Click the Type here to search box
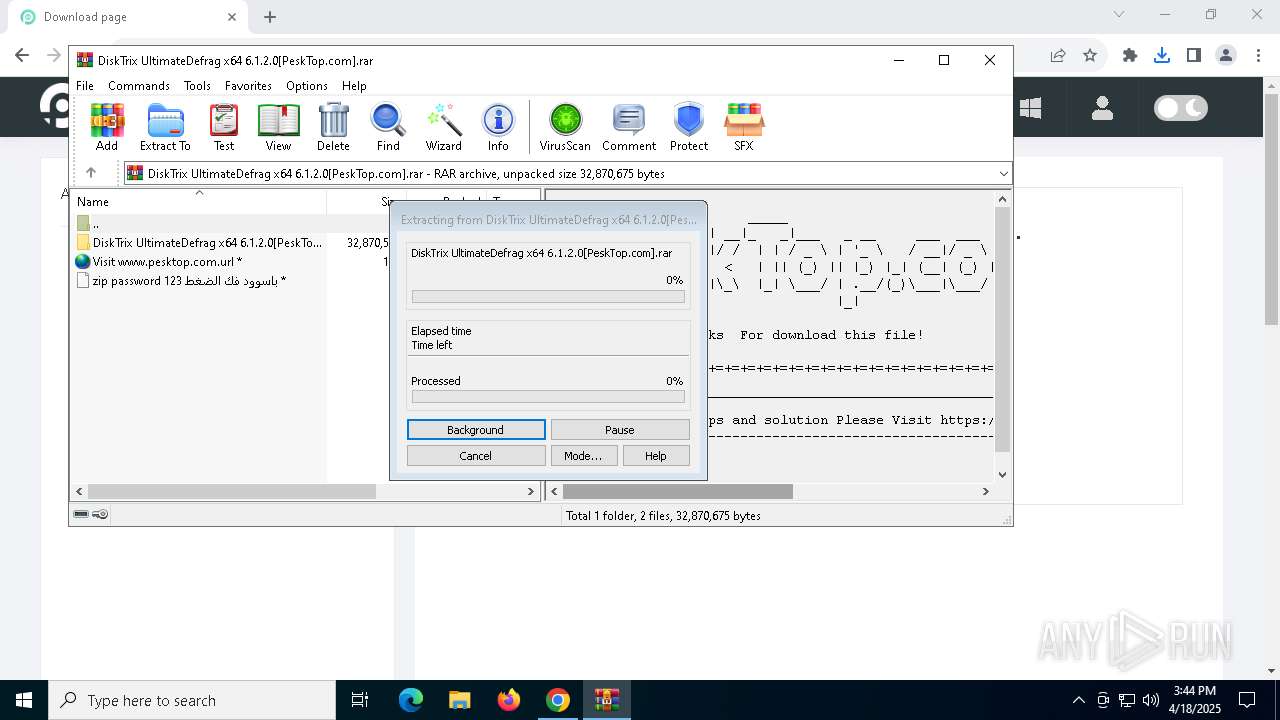Screen dimensions: 1280x720 pyautogui.click(x=192, y=700)
